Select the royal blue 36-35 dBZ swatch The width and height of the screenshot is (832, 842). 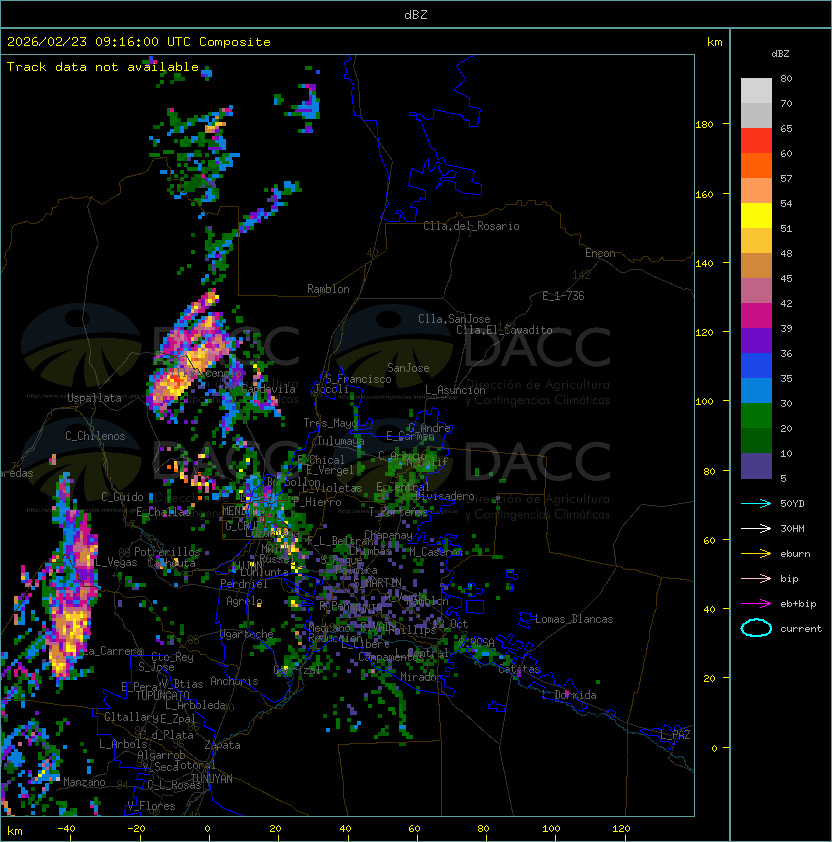click(756, 365)
